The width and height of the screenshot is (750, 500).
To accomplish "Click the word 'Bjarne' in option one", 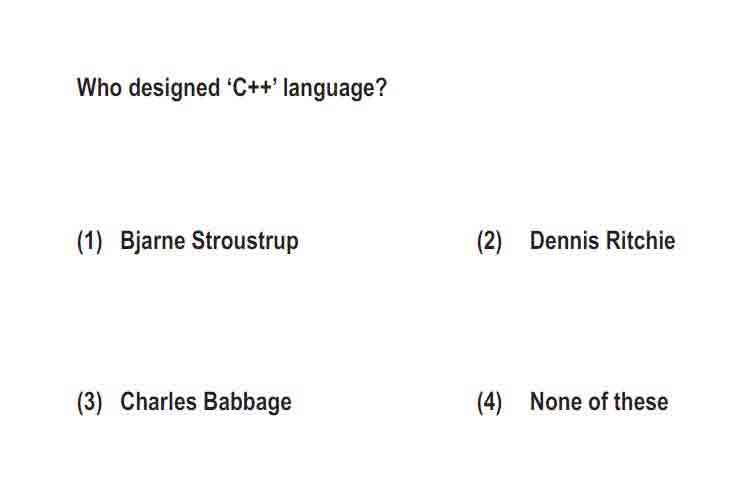I will (152, 241).
